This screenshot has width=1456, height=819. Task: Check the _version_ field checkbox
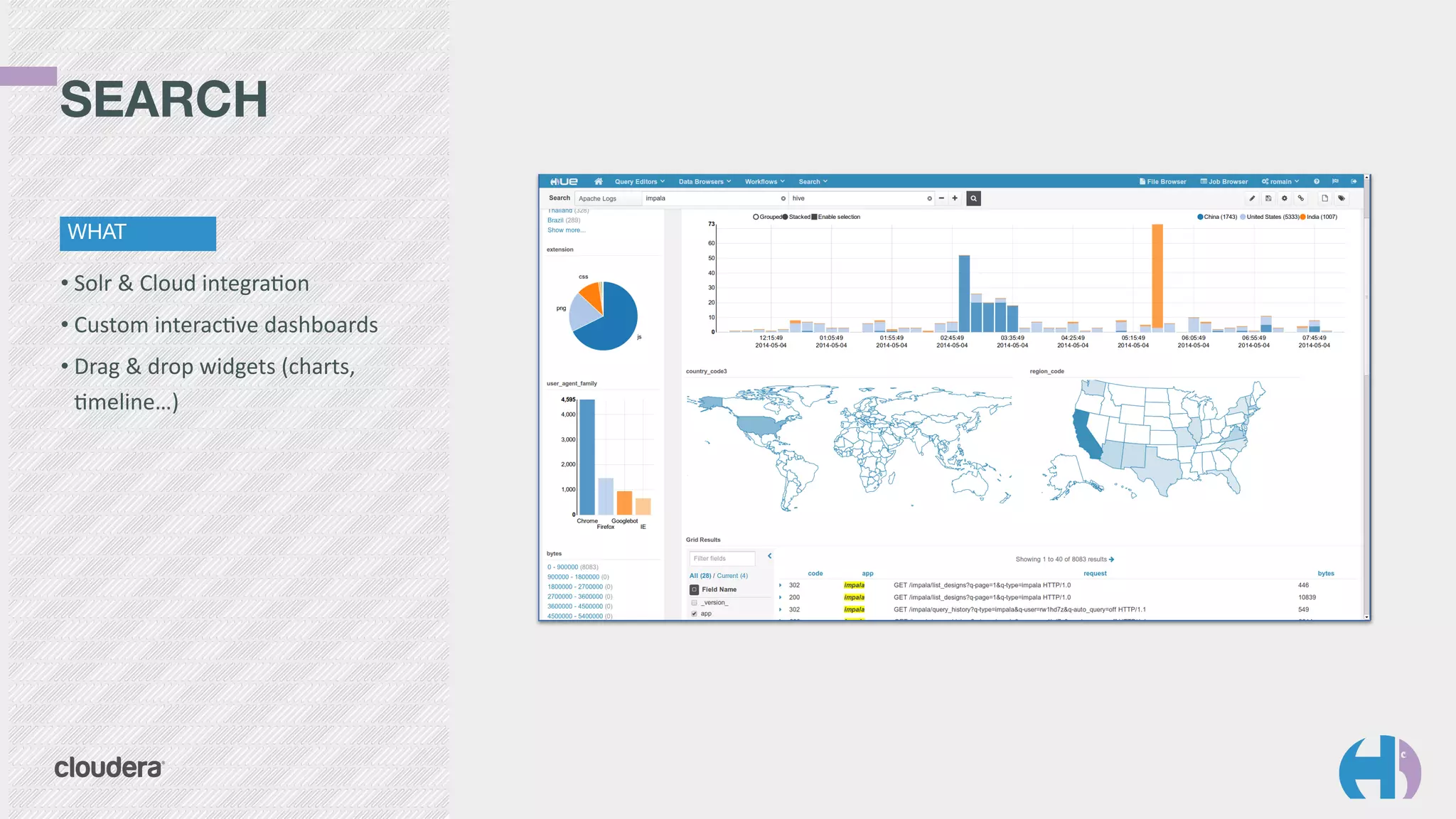pos(695,603)
